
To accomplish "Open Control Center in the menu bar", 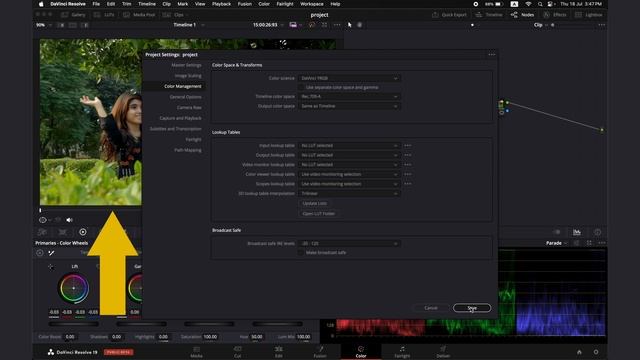I will (x=551, y=4).
